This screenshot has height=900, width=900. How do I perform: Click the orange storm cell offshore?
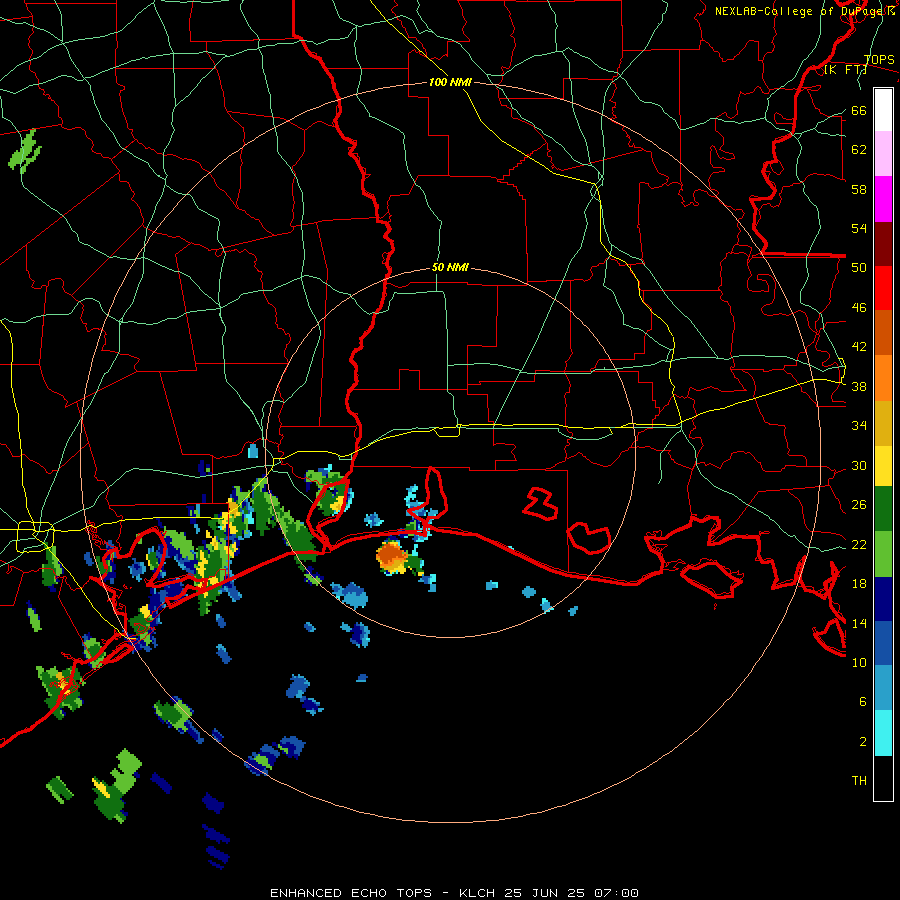pyautogui.click(x=393, y=557)
